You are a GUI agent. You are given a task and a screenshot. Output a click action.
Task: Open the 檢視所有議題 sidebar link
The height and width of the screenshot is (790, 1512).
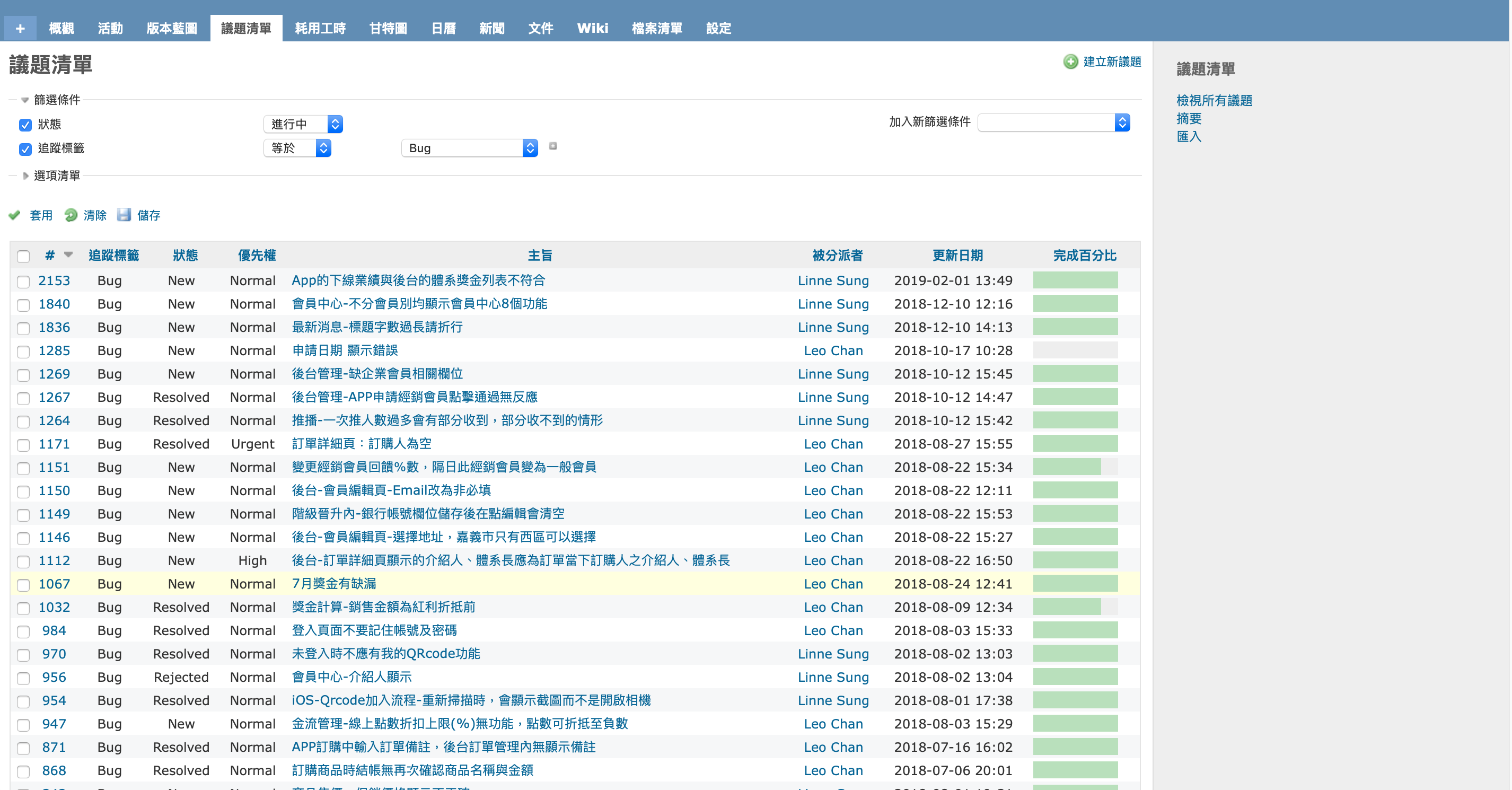[x=1214, y=100]
